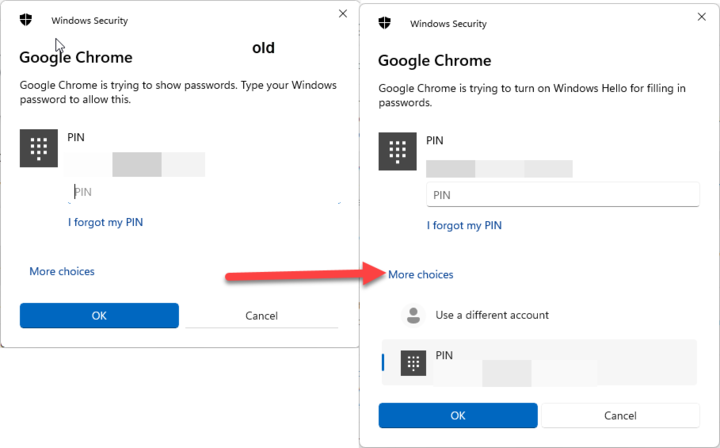Confirm with OK in the right dialog

point(458,415)
